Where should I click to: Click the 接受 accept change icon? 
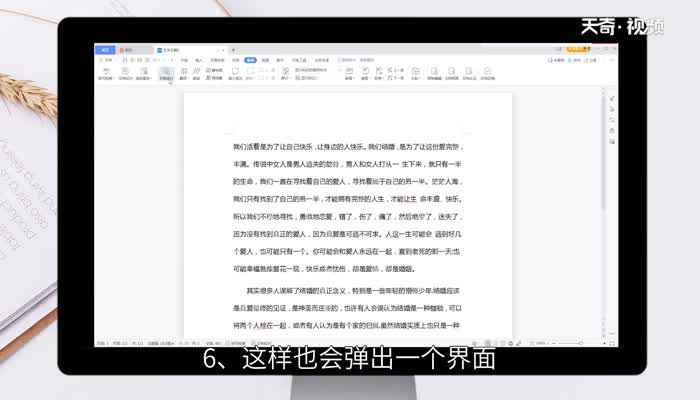coord(365,73)
